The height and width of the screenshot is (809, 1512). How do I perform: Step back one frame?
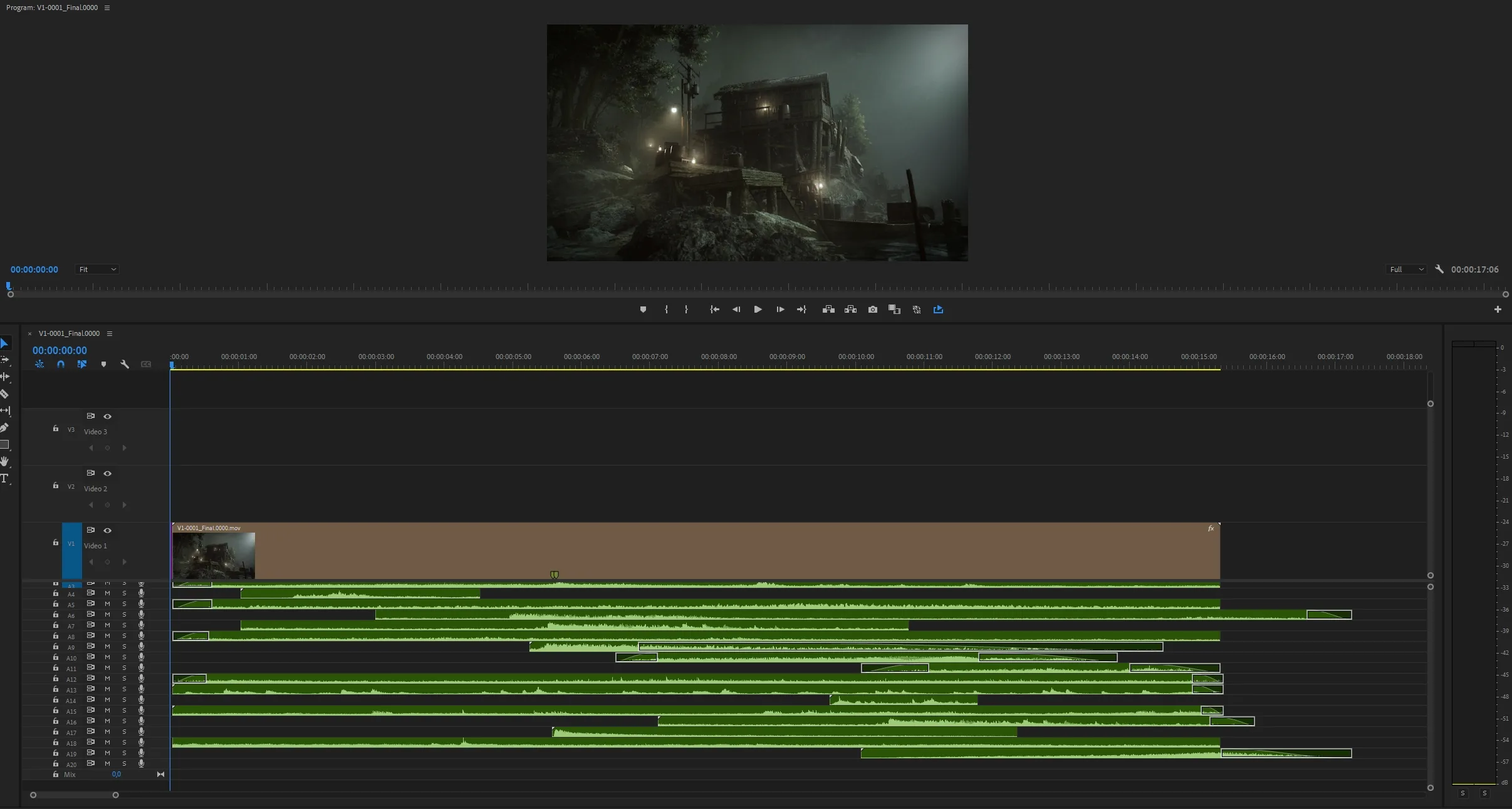pyautogui.click(x=736, y=310)
